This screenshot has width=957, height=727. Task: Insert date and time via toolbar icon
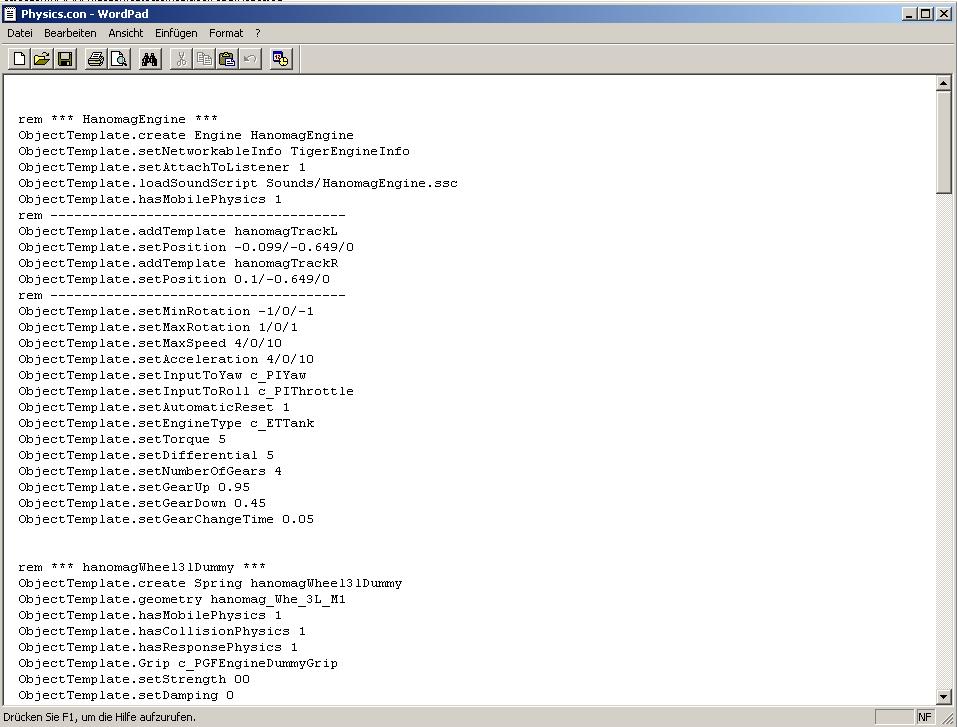[x=281, y=59]
